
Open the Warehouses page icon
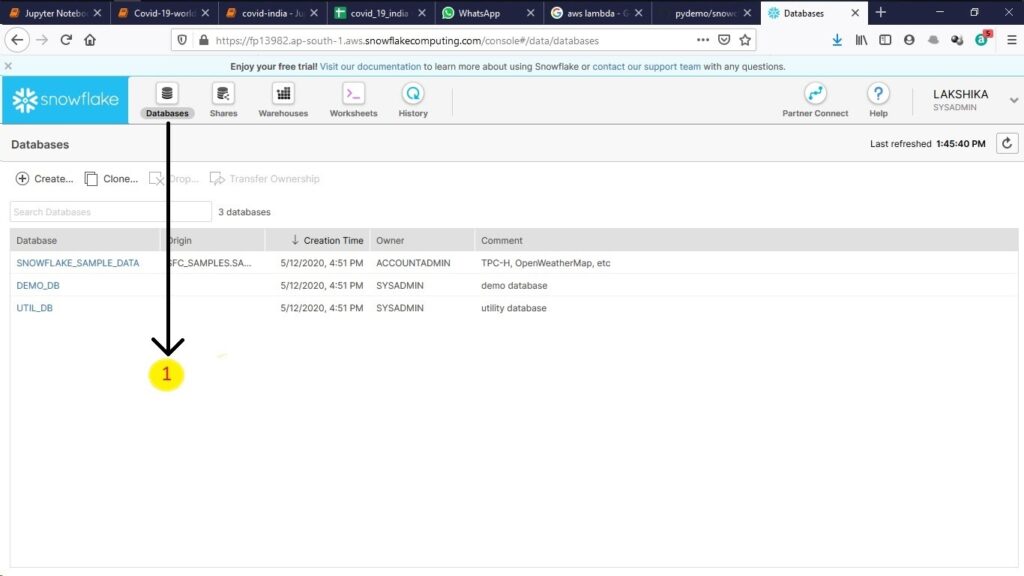pos(283,94)
